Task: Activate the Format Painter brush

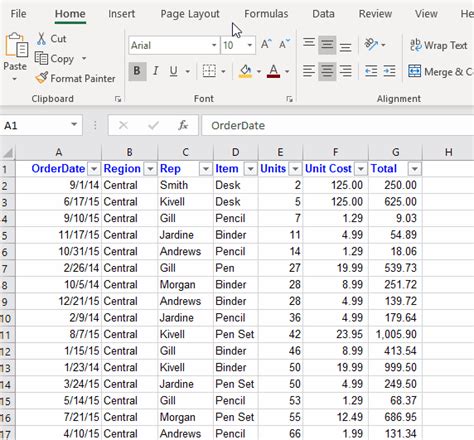Action: pos(42,78)
